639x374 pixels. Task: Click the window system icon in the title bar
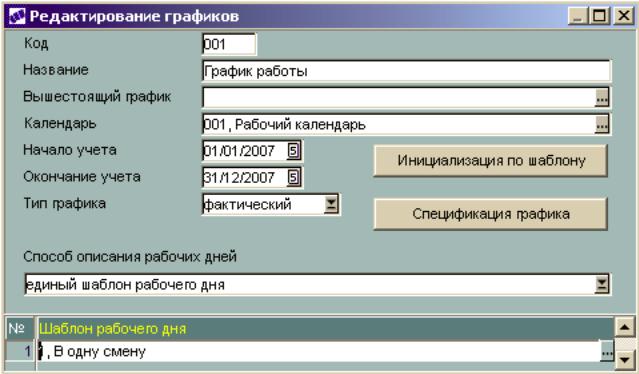click(17, 16)
